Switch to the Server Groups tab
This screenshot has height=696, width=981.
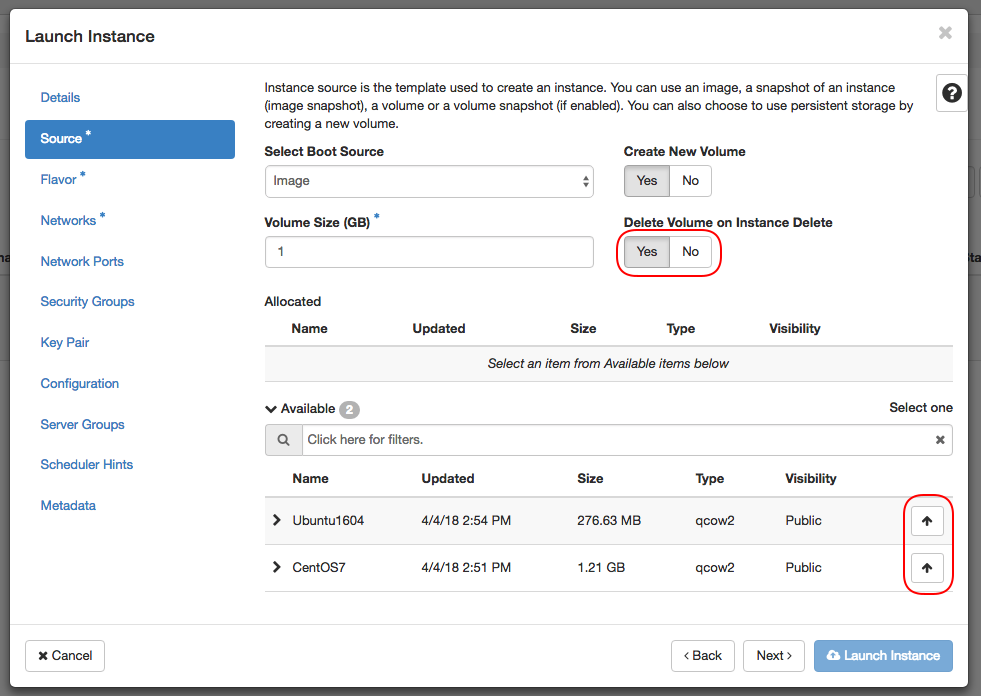pos(82,424)
